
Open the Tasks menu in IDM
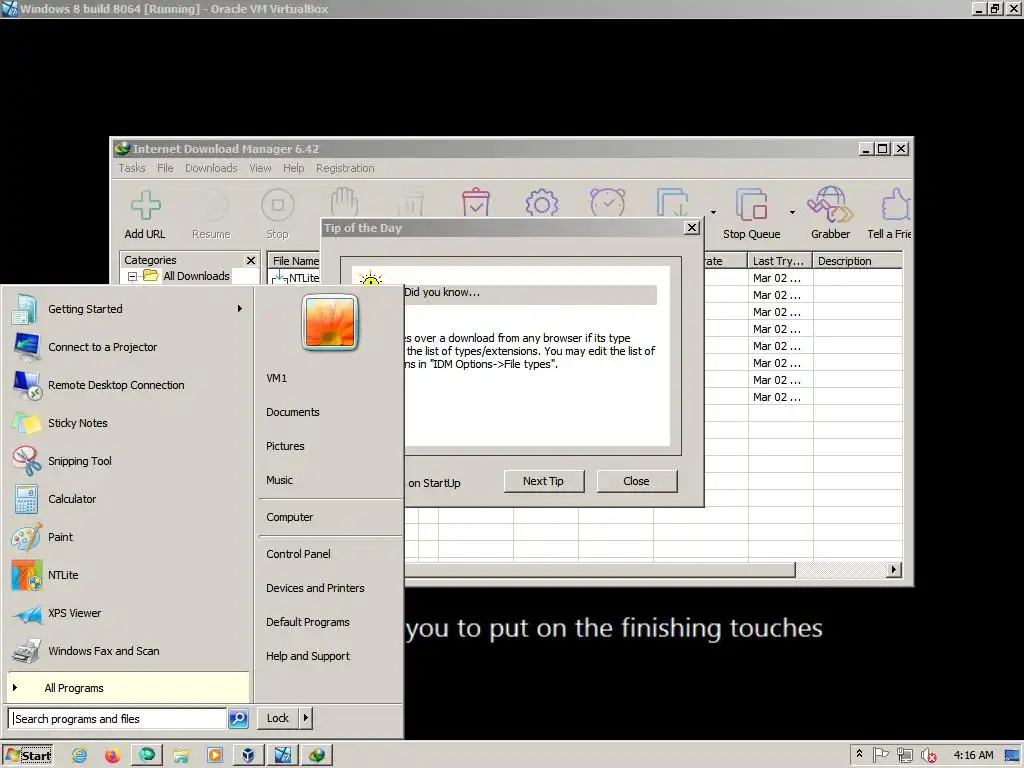[x=132, y=168]
